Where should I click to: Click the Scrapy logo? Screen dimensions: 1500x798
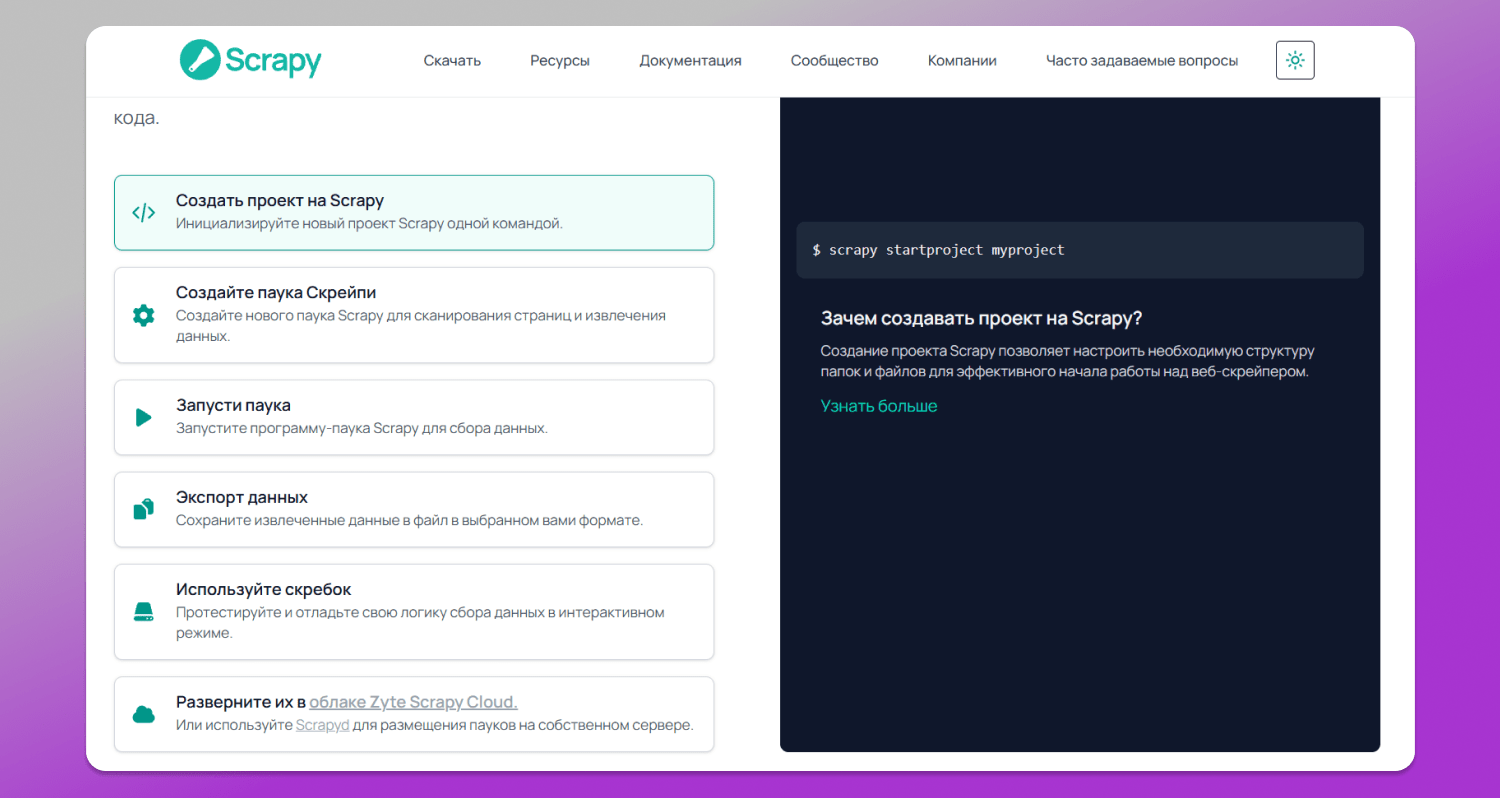(x=250, y=60)
